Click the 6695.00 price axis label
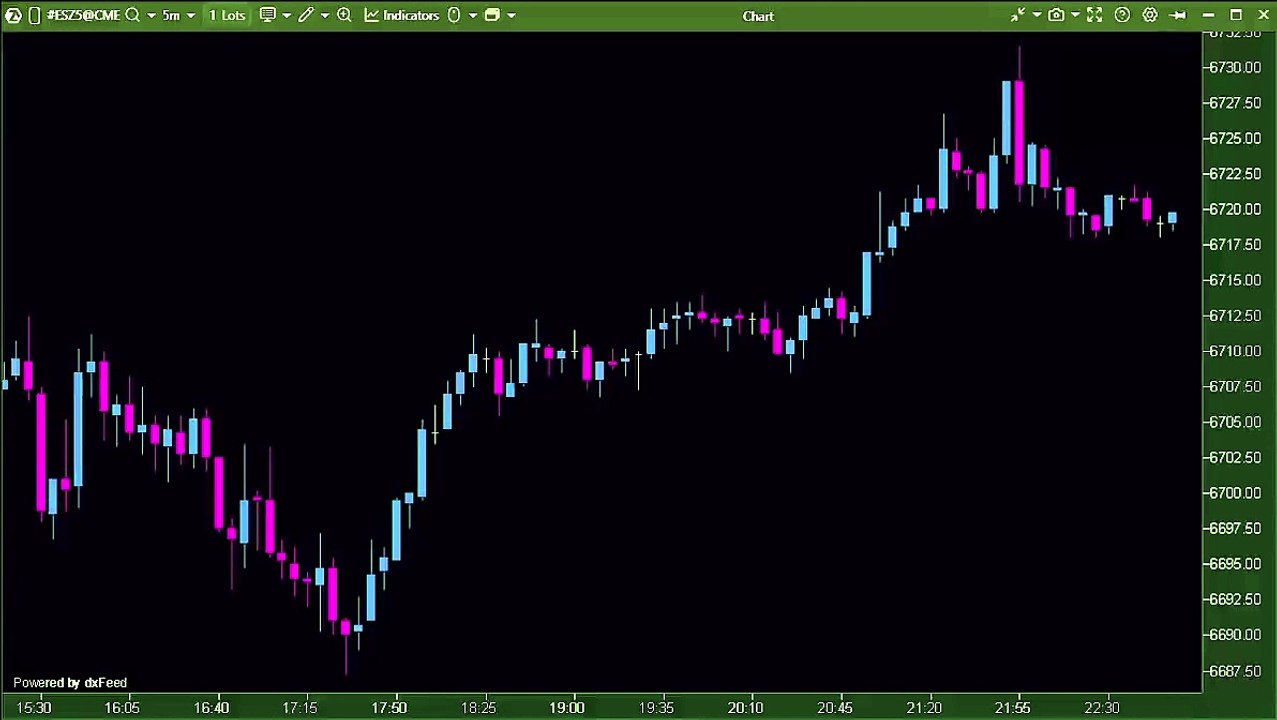 (1235, 563)
